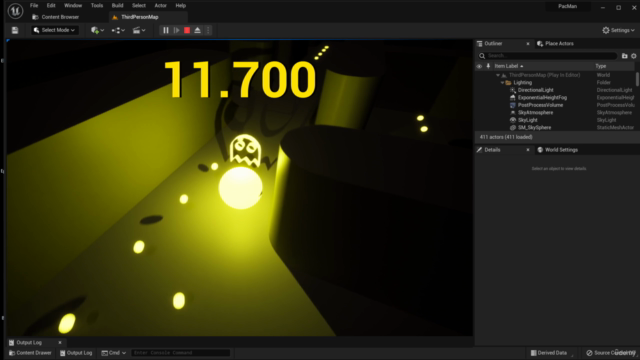Viewport: 640px width, 360px height.
Task: Advance a single frame
Action: pos(176,30)
